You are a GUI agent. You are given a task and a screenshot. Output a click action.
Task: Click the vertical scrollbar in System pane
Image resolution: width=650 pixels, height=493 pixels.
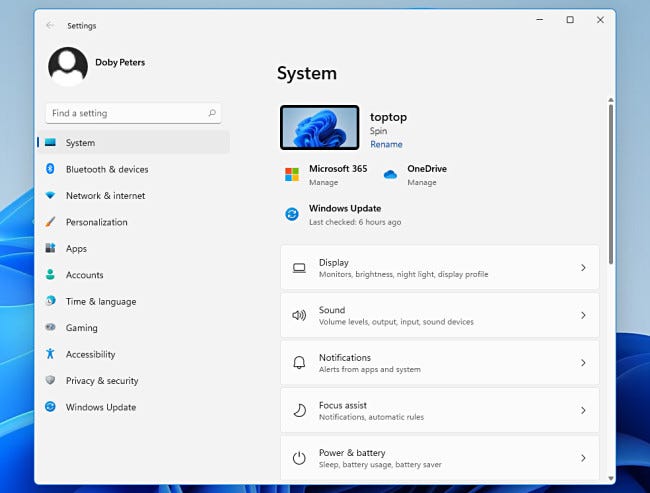pyautogui.click(x=610, y=180)
